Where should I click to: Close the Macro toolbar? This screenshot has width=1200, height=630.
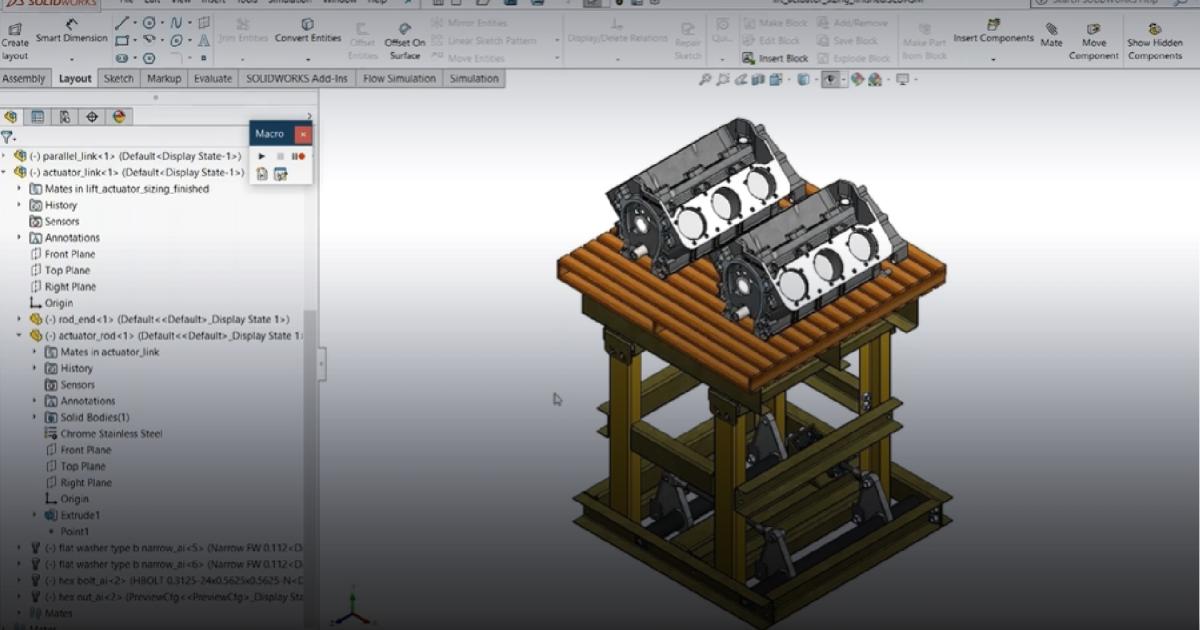tap(303, 134)
